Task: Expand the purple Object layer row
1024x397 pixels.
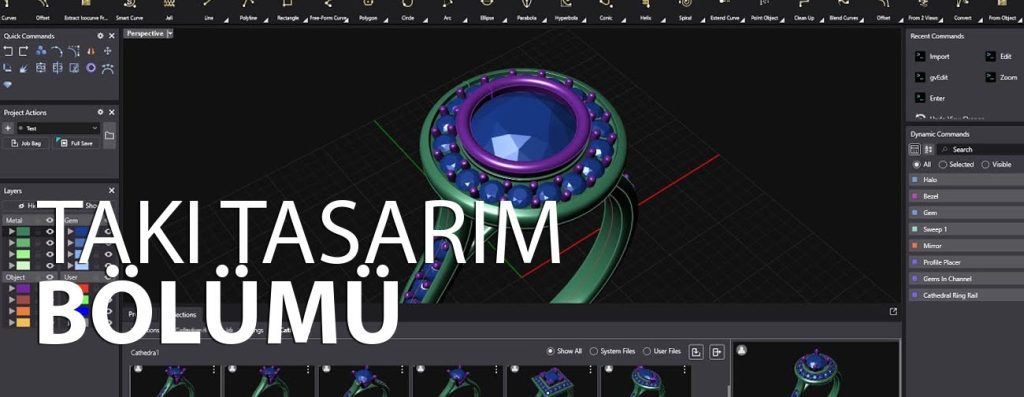Action: point(12,289)
